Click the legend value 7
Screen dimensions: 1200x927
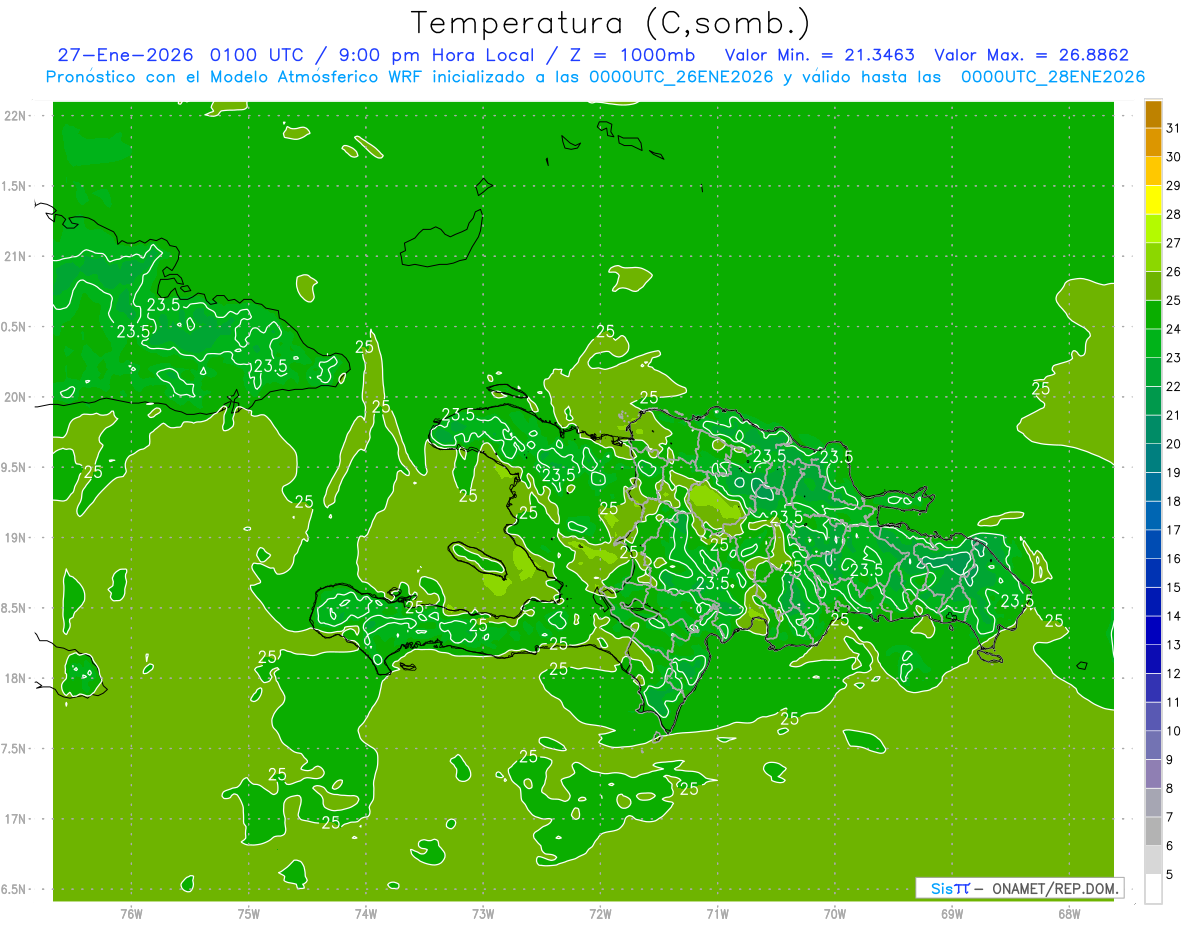click(1170, 817)
